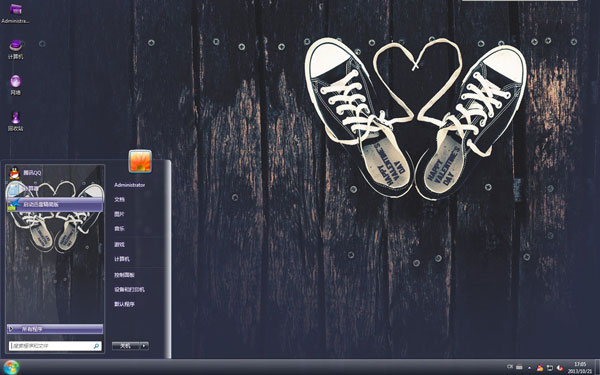
Task: Select the 回收站 recycle bin icon
Action: point(15,121)
